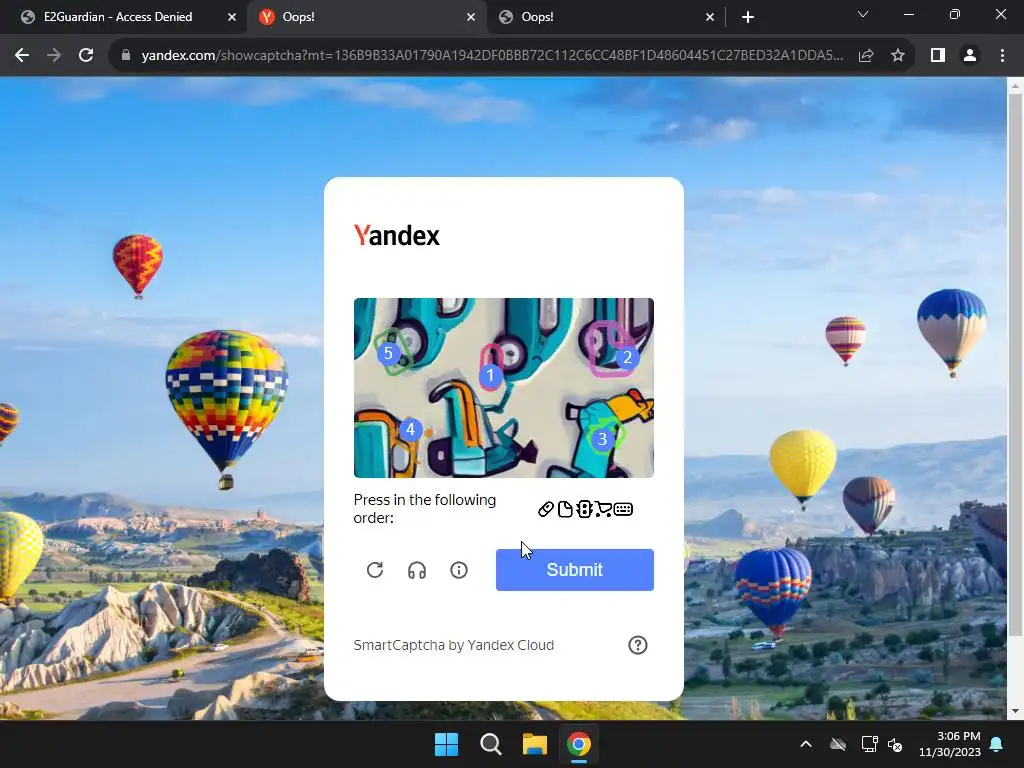Click the muted speaker tray icon
Viewport: 1024px width, 768px height.
[x=895, y=744]
